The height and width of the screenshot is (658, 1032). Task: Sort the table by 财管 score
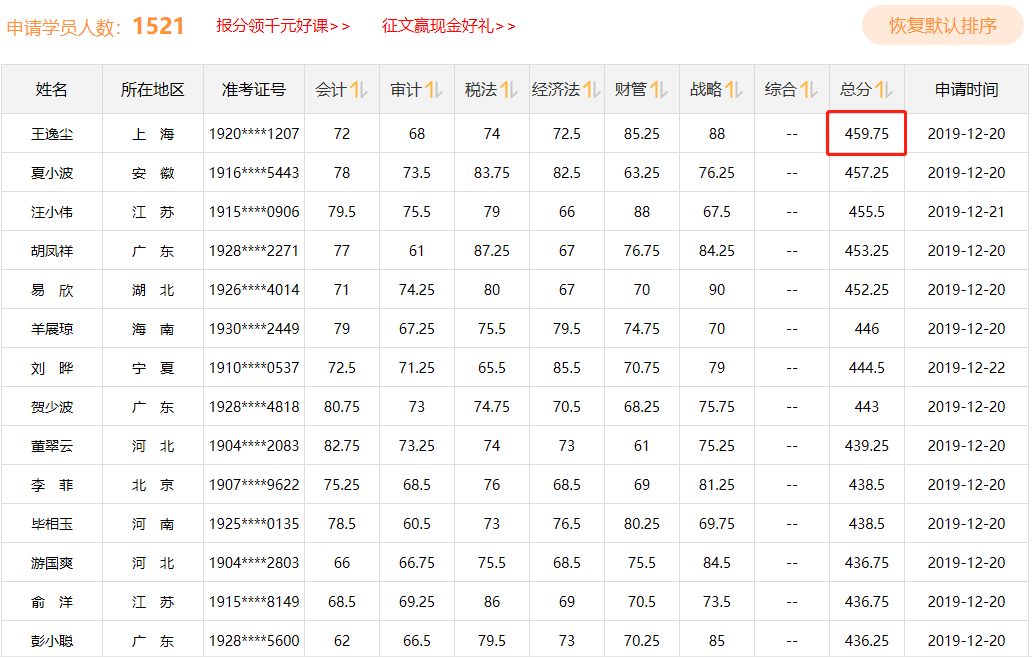[x=647, y=88]
